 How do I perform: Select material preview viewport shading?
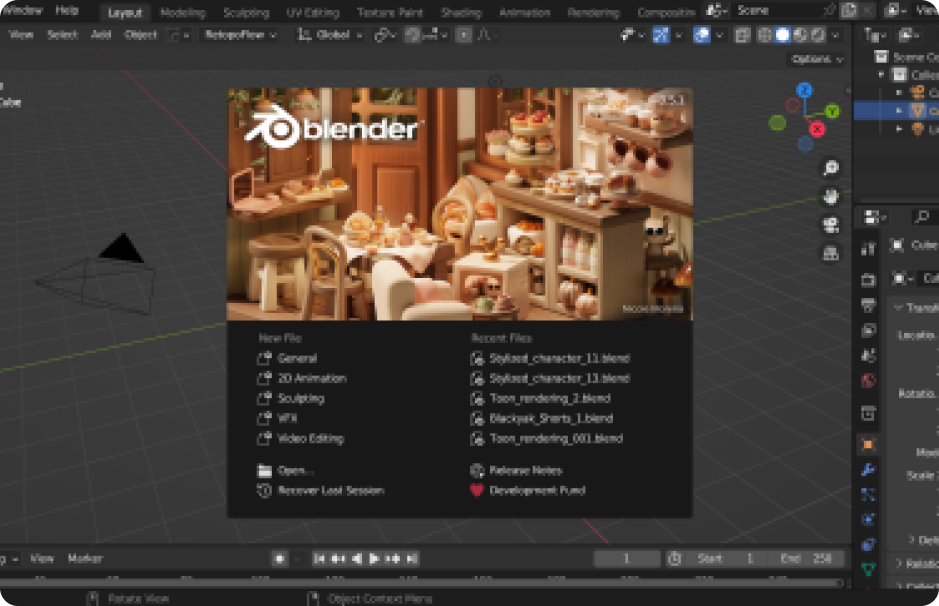[x=800, y=35]
